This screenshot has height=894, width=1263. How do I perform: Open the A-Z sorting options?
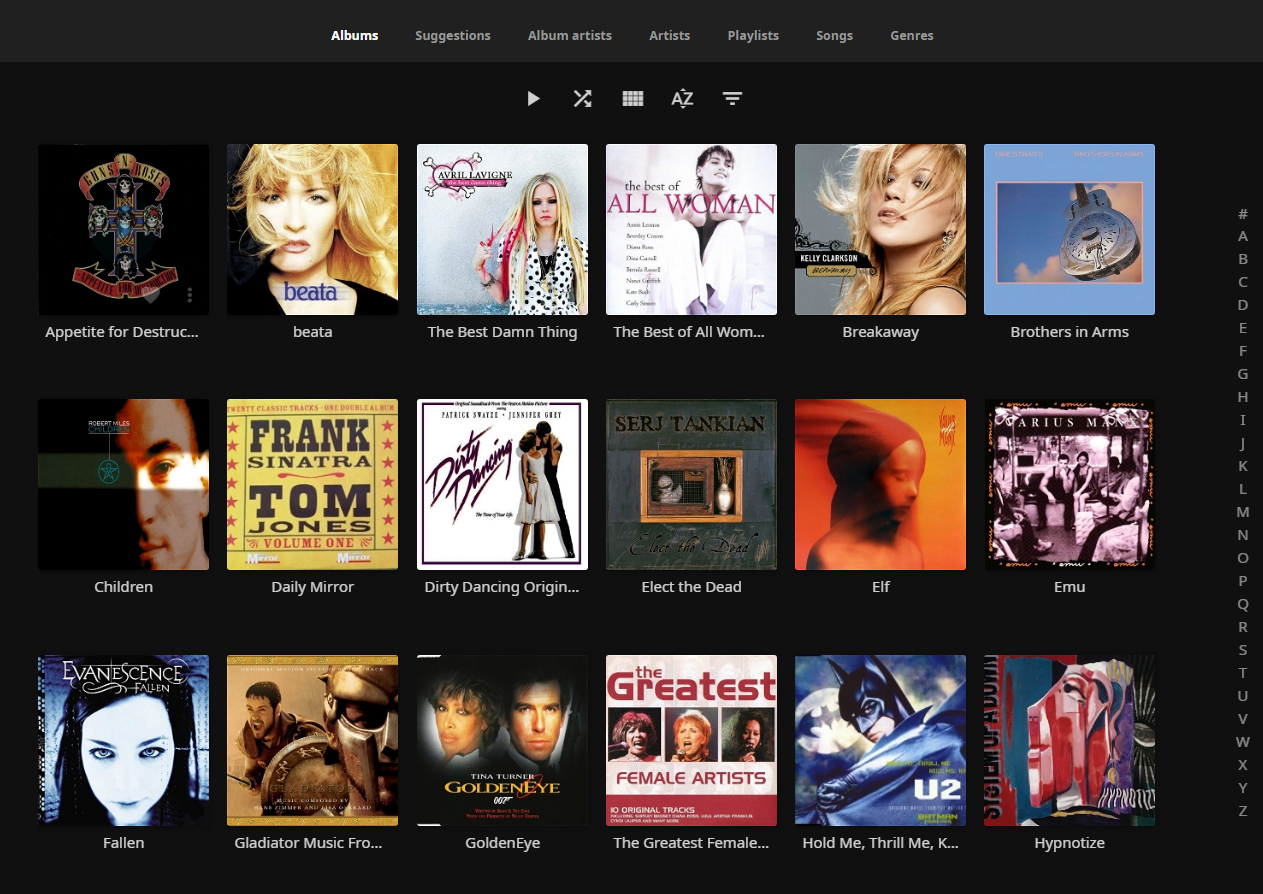click(x=682, y=98)
